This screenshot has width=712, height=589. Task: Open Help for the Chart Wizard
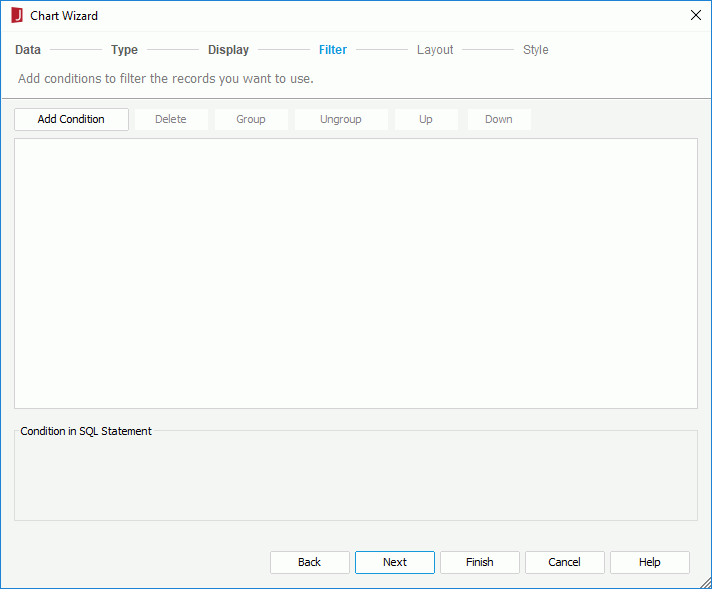[650, 562]
